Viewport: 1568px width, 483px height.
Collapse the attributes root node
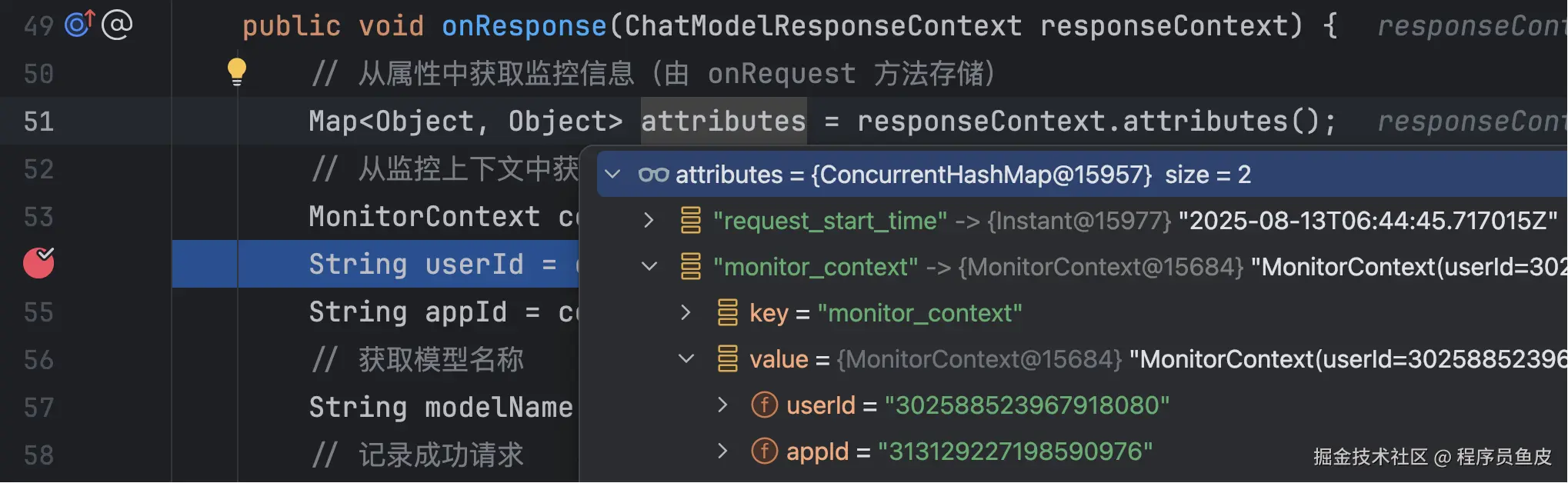pos(613,175)
